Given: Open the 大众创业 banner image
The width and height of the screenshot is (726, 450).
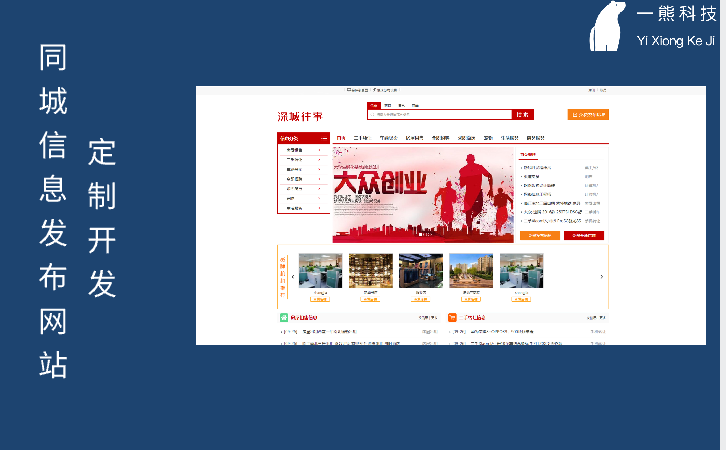Looking at the screenshot, I should coord(423,194).
